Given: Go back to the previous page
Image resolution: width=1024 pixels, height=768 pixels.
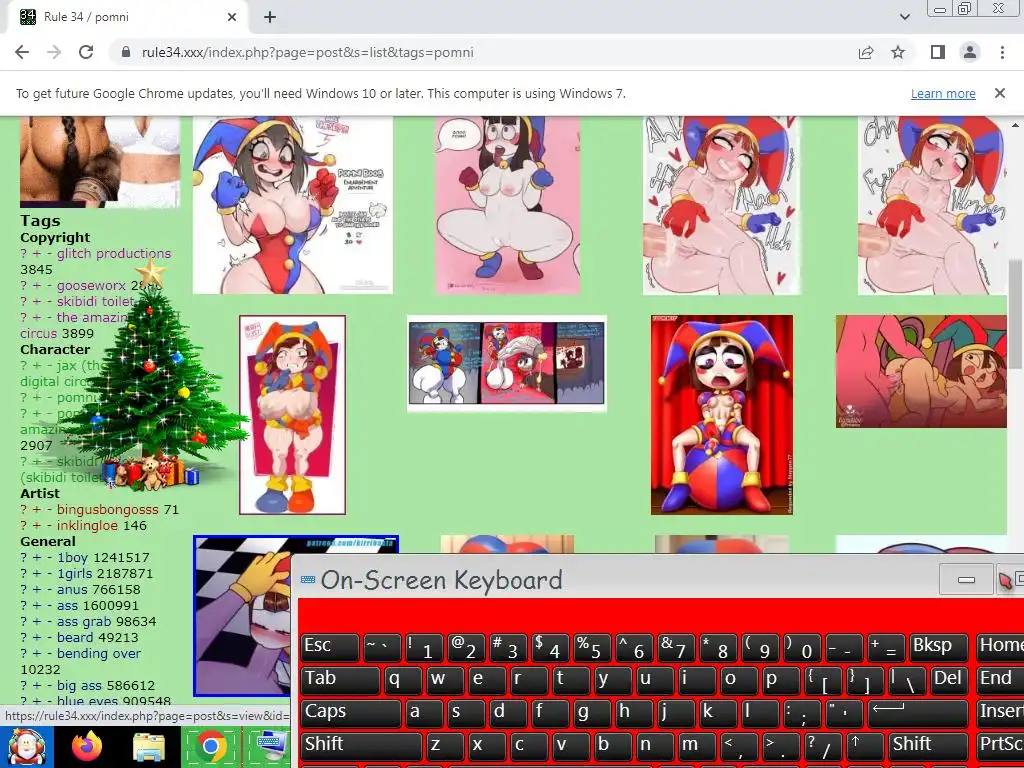Looking at the screenshot, I should coord(22,52).
